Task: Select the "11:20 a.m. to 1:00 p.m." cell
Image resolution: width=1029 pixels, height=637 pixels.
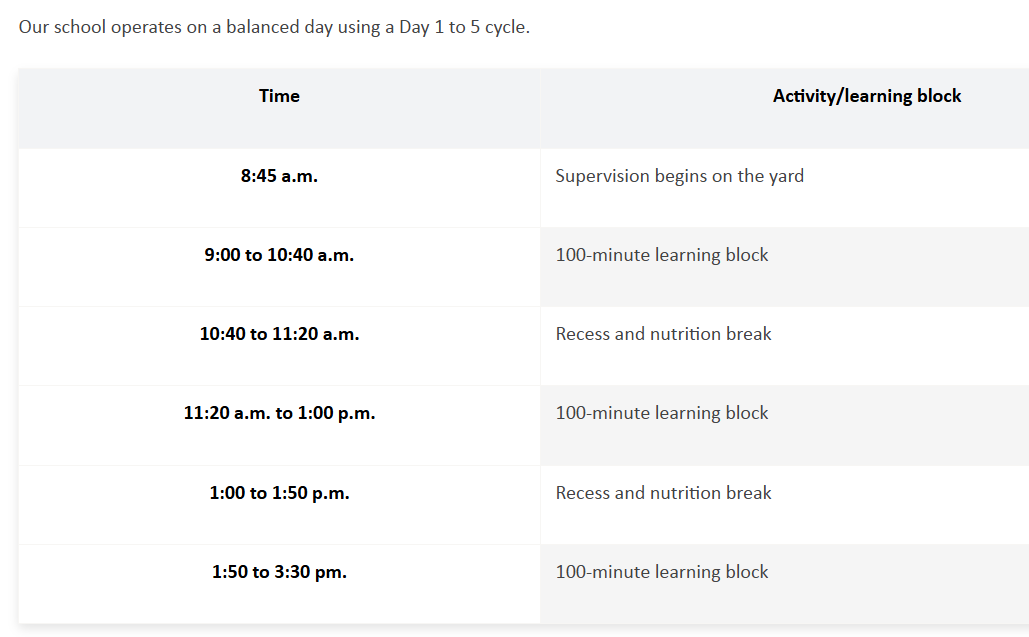Action: tap(279, 413)
